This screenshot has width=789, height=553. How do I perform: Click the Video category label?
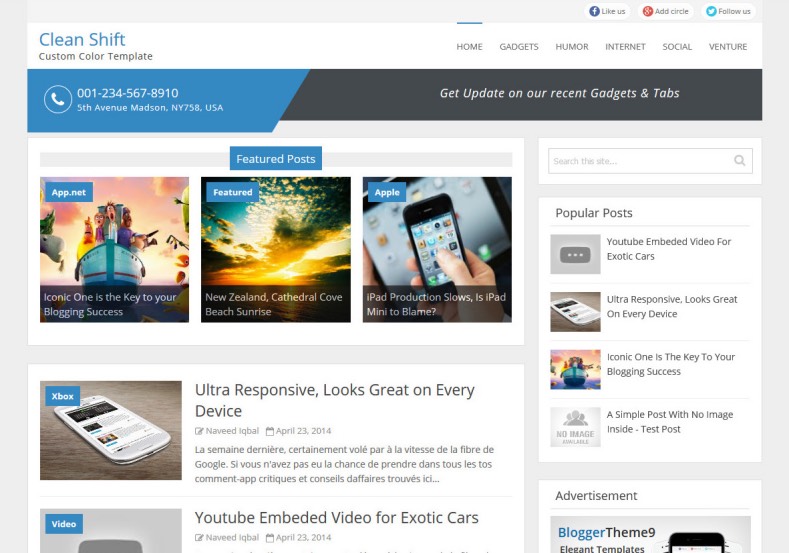click(64, 524)
